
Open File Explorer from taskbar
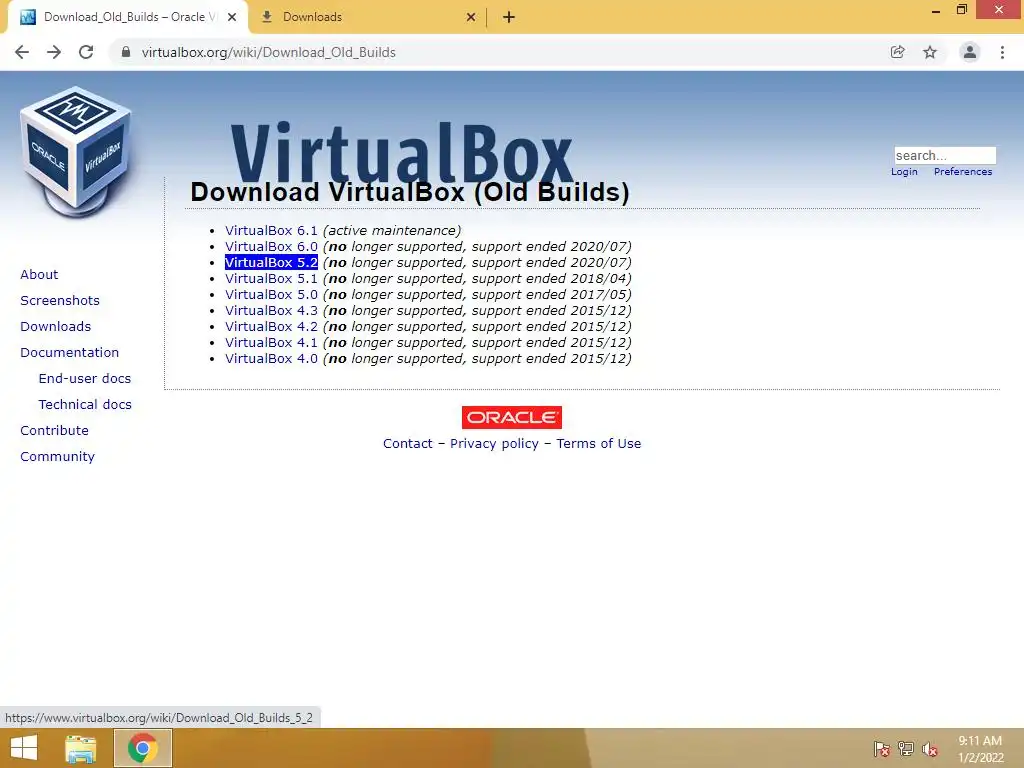click(80, 748)
